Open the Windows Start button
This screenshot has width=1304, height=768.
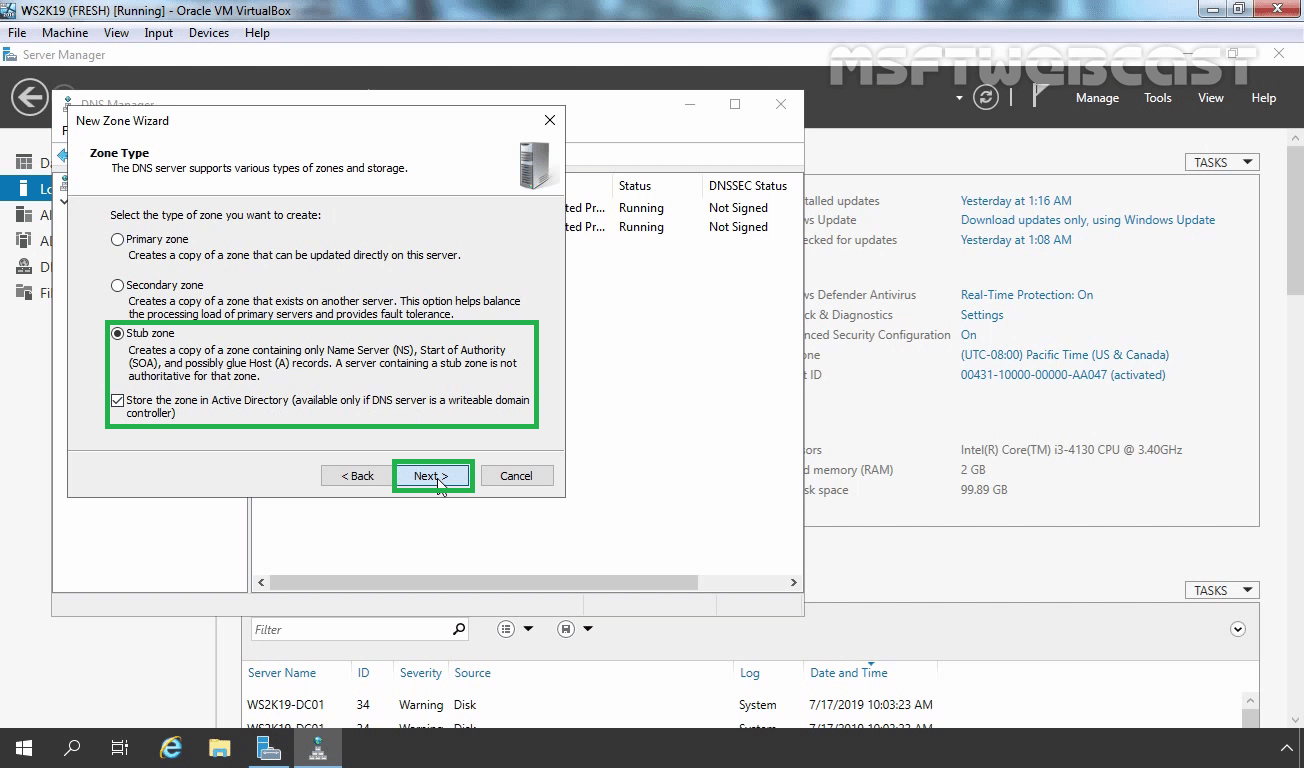pyautogui.click(x=24, y=748)
